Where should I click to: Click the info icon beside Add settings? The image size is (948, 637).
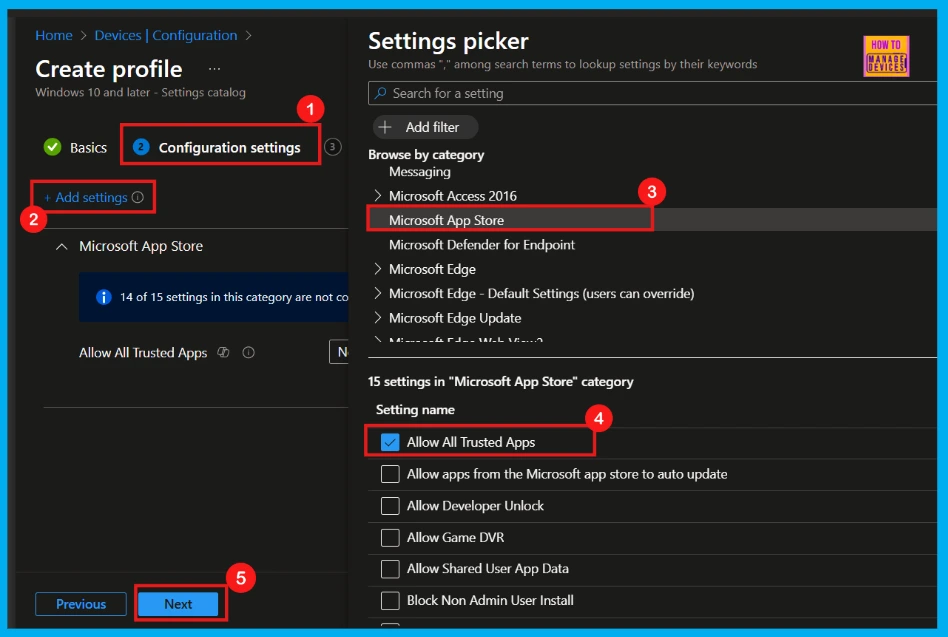(x=138, y=197)
